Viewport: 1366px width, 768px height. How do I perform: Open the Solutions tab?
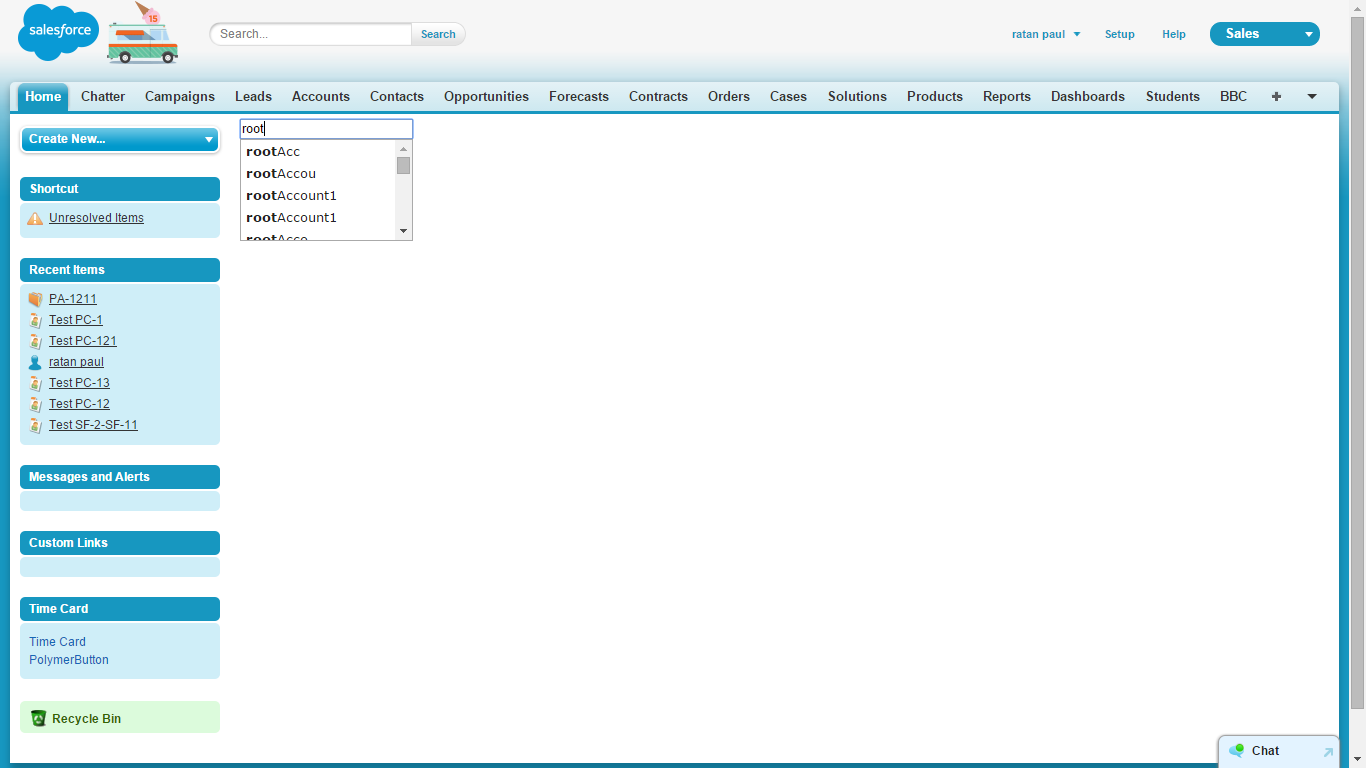pyautogui.click(x=857, y=97)
